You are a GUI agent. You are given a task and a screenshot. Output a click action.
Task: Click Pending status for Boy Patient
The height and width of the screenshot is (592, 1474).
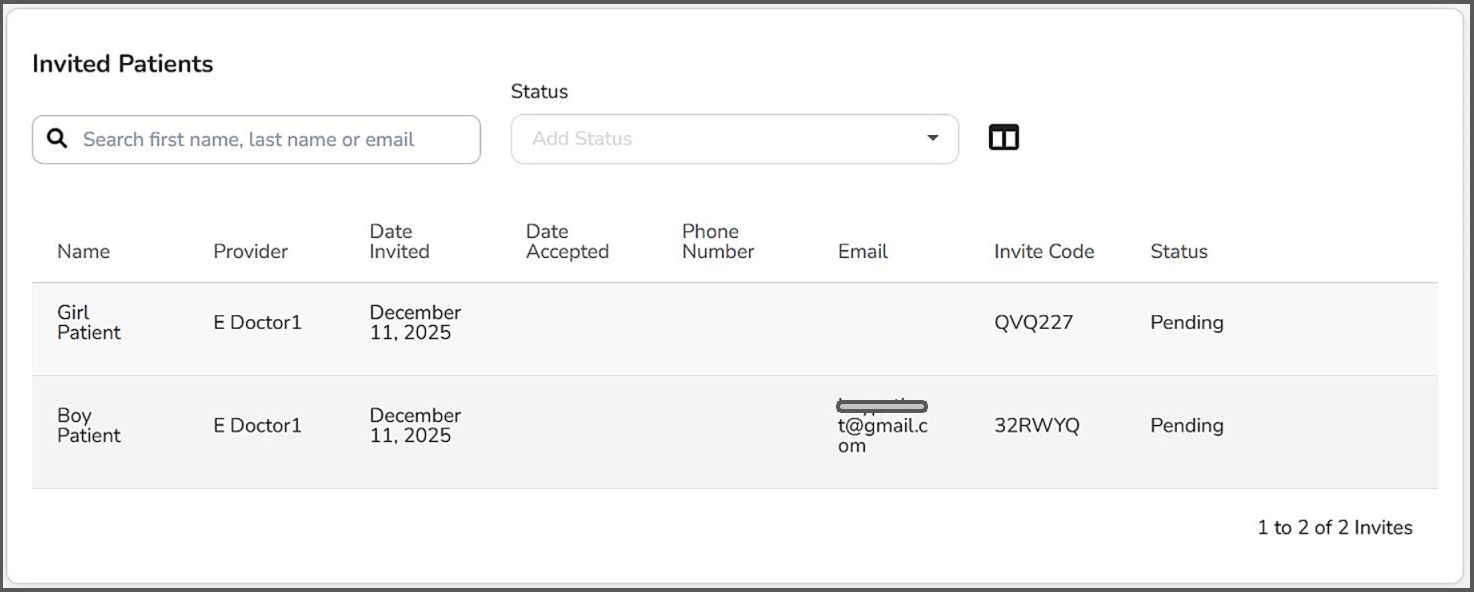pos(1186,426)
